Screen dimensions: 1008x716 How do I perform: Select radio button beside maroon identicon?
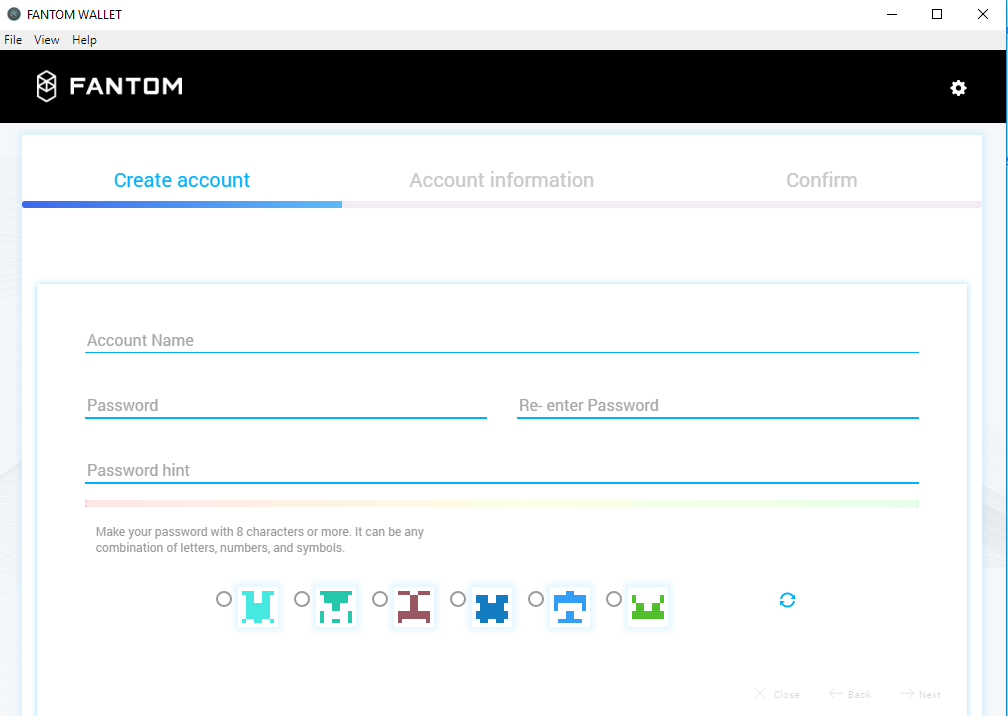(380, 599)
